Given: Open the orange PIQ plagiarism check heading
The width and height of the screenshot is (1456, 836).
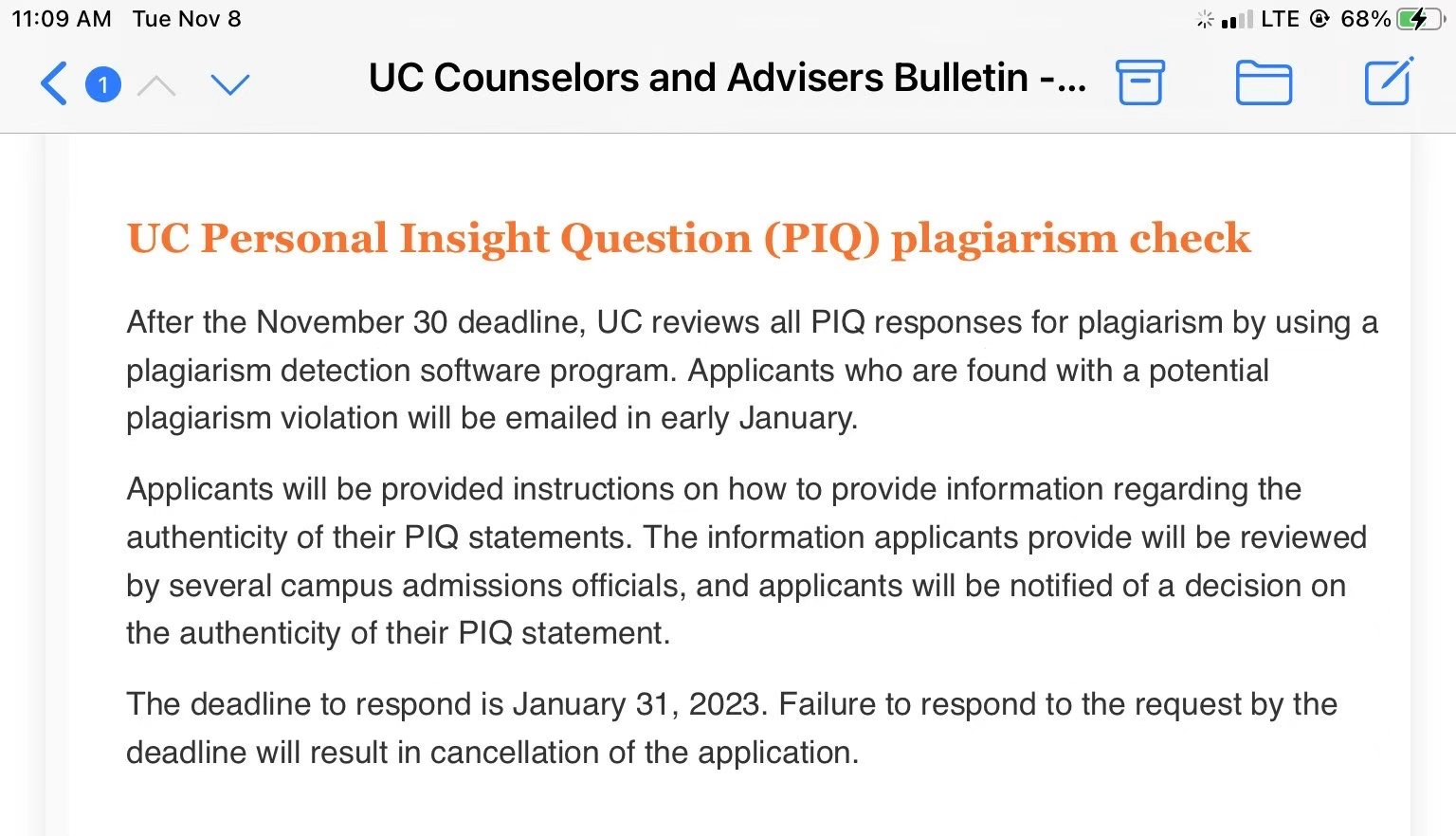Looking at the screenshot, I should coord(687,239).
